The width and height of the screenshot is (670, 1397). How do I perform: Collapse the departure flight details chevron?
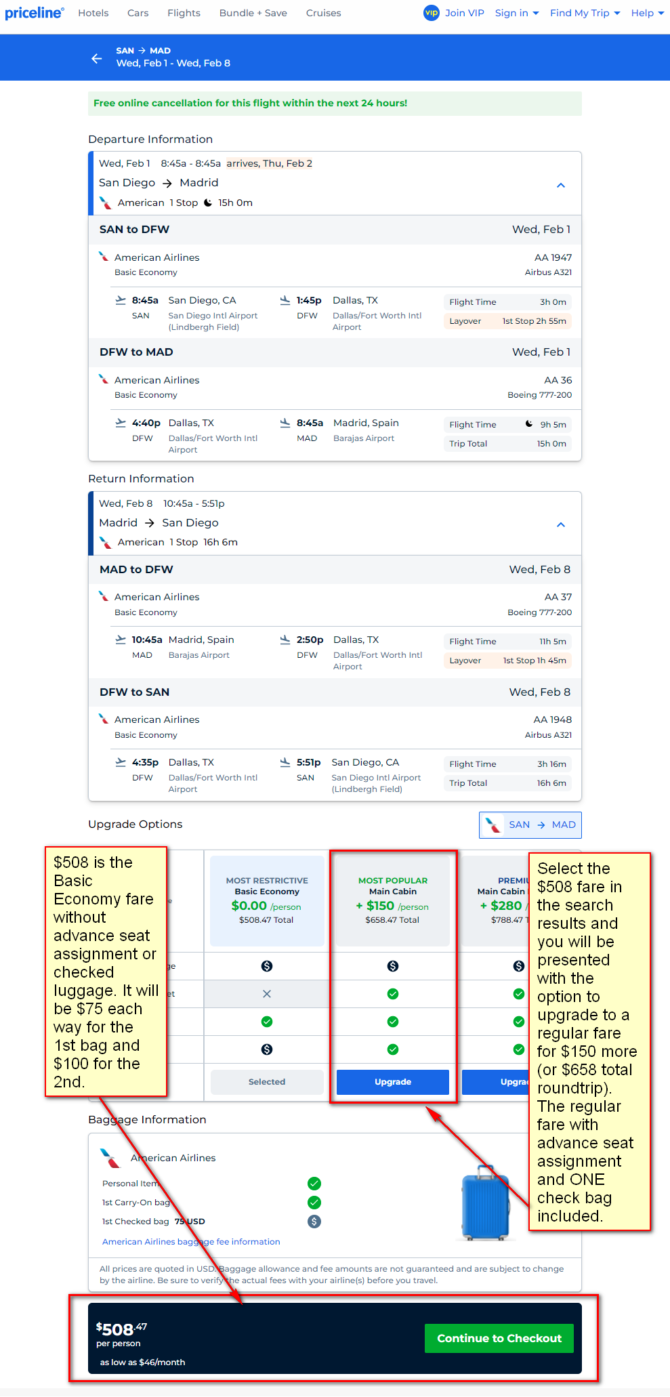tap(561, 185)
